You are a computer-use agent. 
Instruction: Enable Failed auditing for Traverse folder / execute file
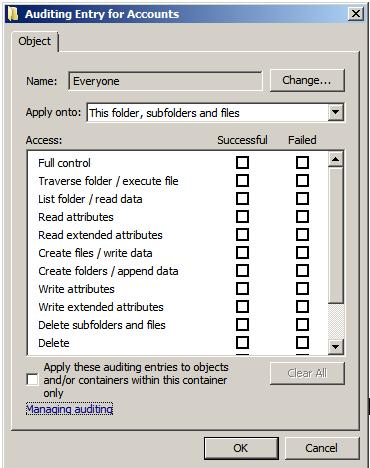pos(302,181)
